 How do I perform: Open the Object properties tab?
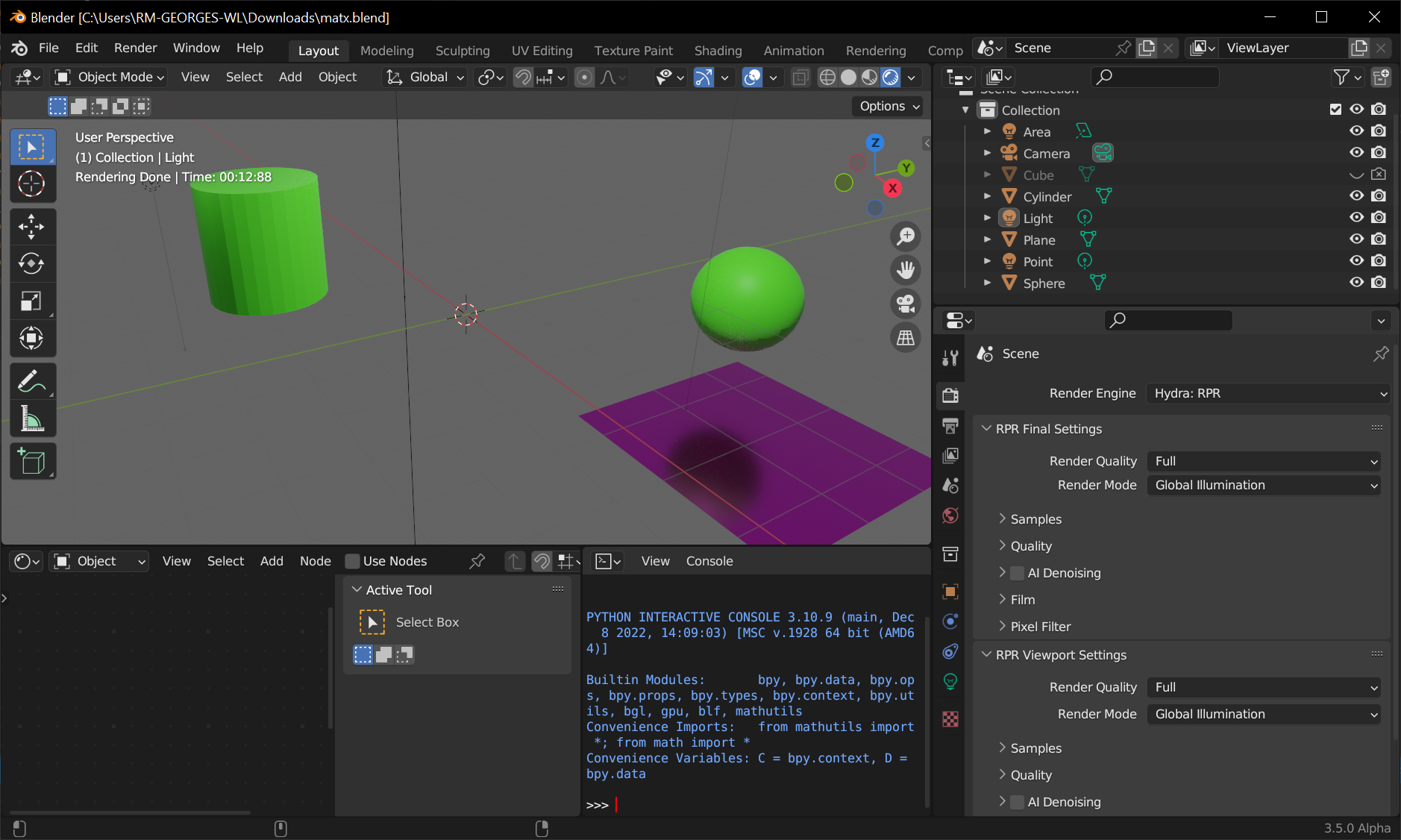(x=950, y=592)
